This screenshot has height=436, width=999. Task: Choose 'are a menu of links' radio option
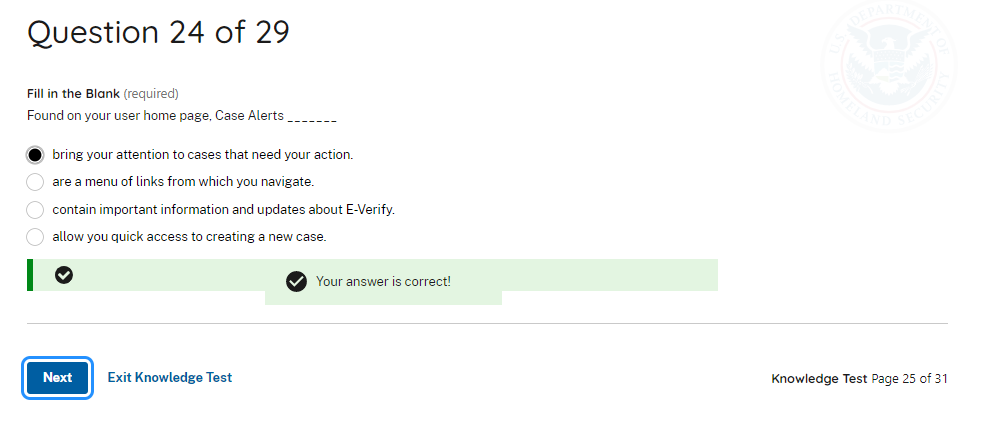click(x=35, y=182)
